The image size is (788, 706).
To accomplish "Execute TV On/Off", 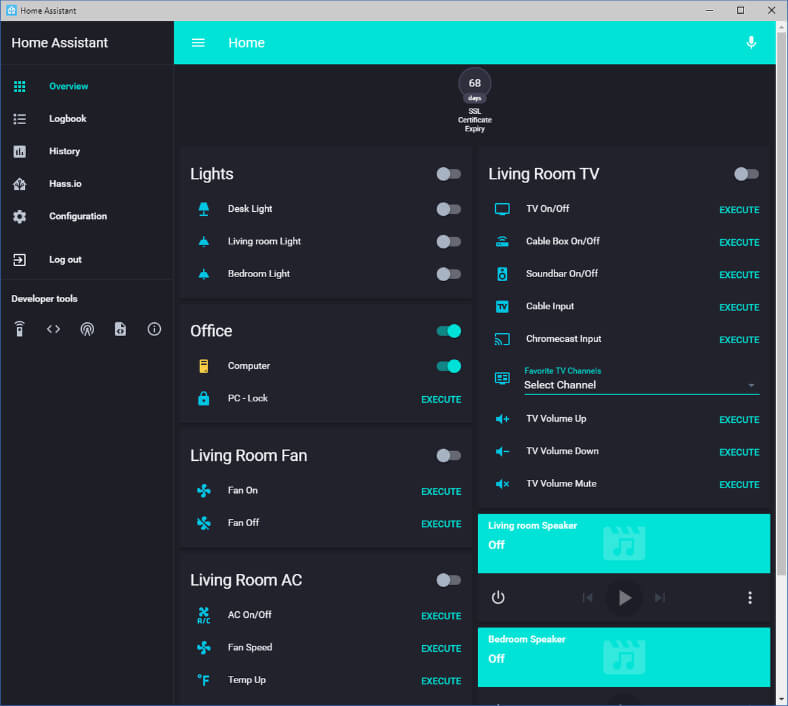I will [739, 210].
